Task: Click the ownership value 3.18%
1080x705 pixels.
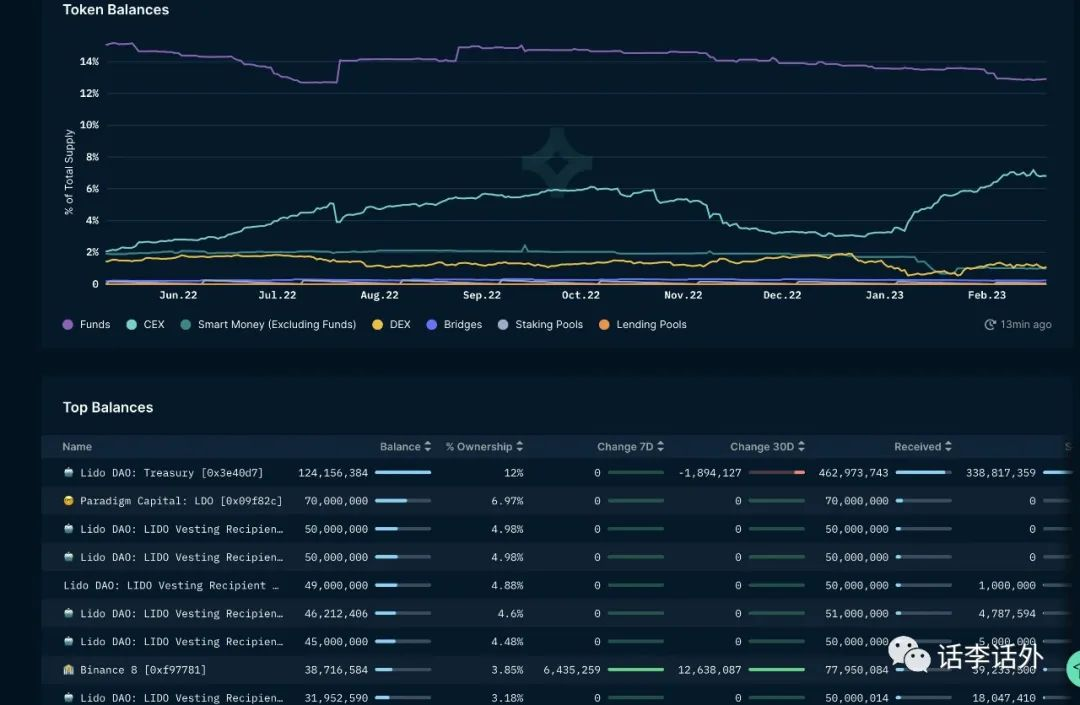Action: point(508,697)
